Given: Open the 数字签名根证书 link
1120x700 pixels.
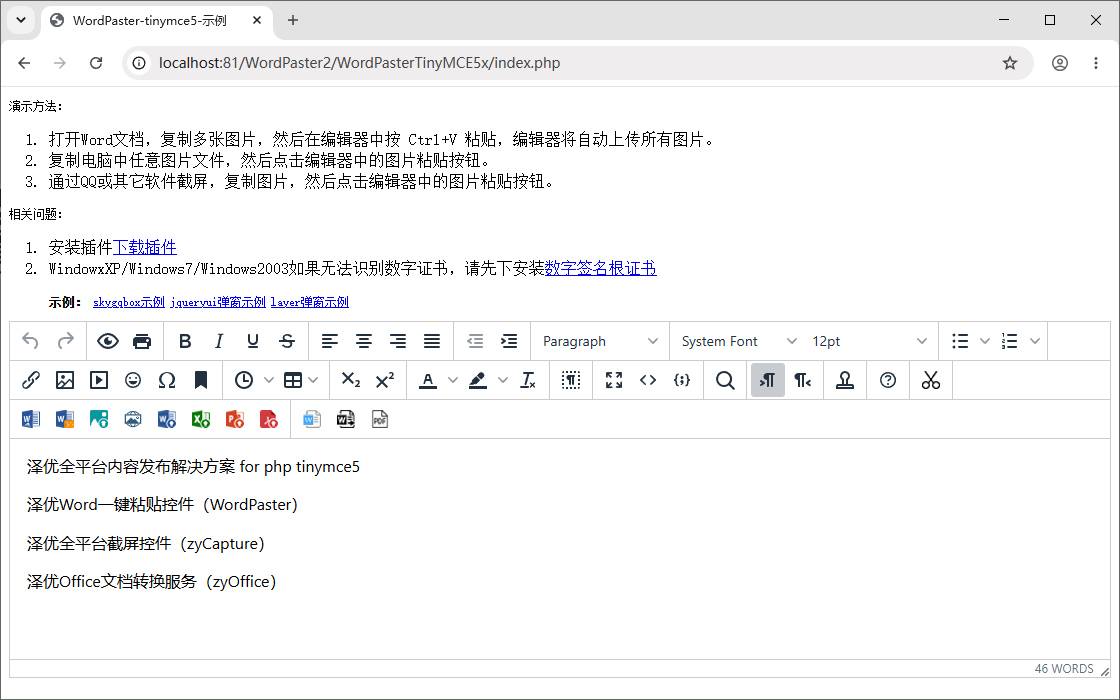Looking at the screenshot, I should [x=601, y=269].
